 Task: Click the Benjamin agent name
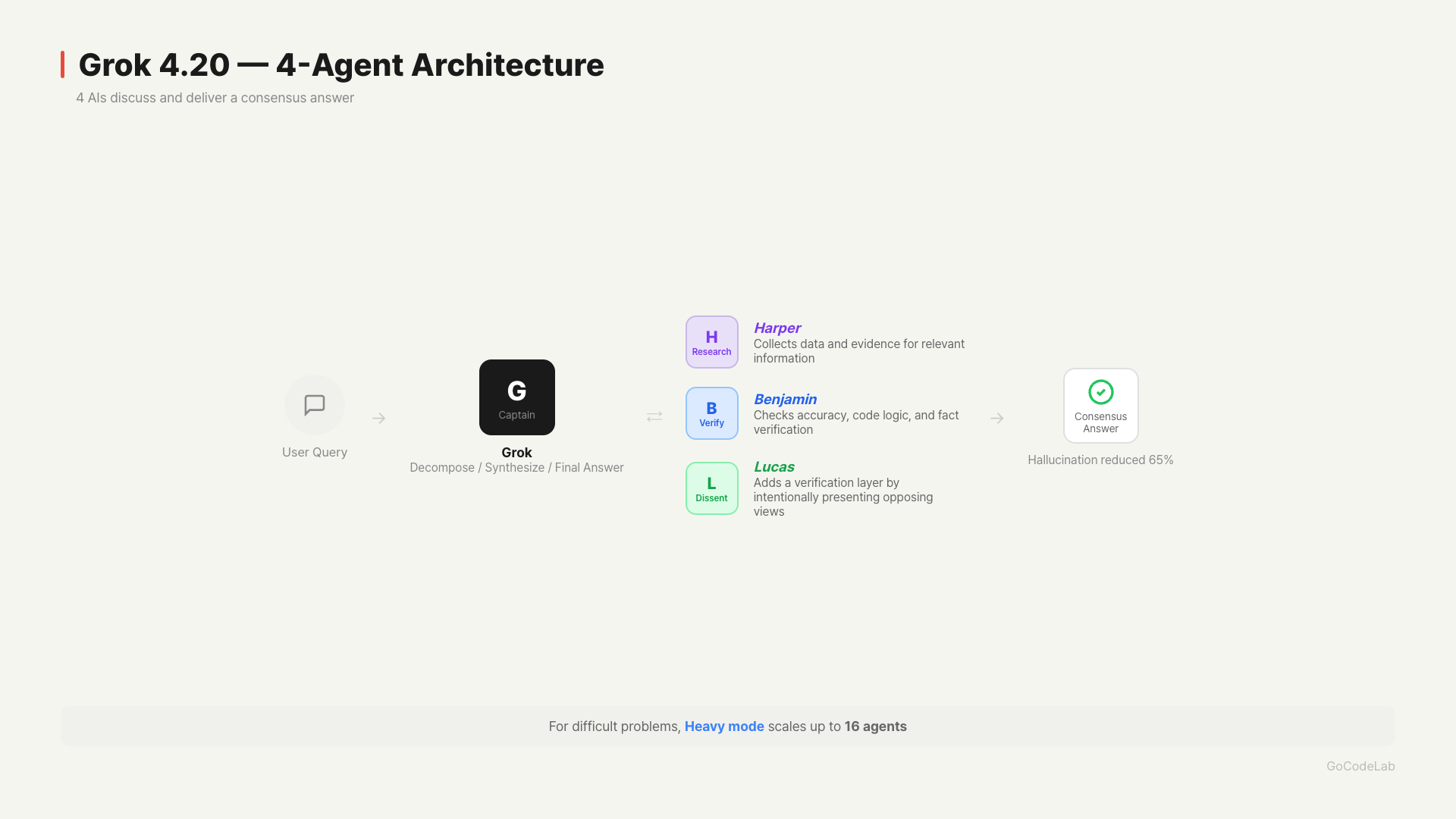coord(785,400)
